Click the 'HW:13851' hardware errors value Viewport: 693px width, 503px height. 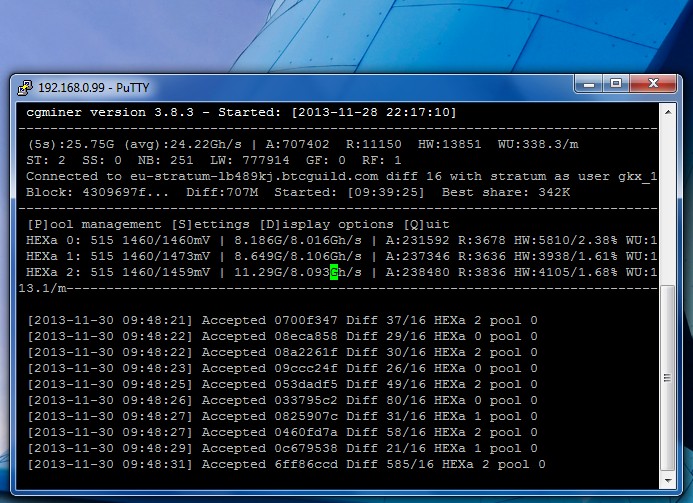449,144
